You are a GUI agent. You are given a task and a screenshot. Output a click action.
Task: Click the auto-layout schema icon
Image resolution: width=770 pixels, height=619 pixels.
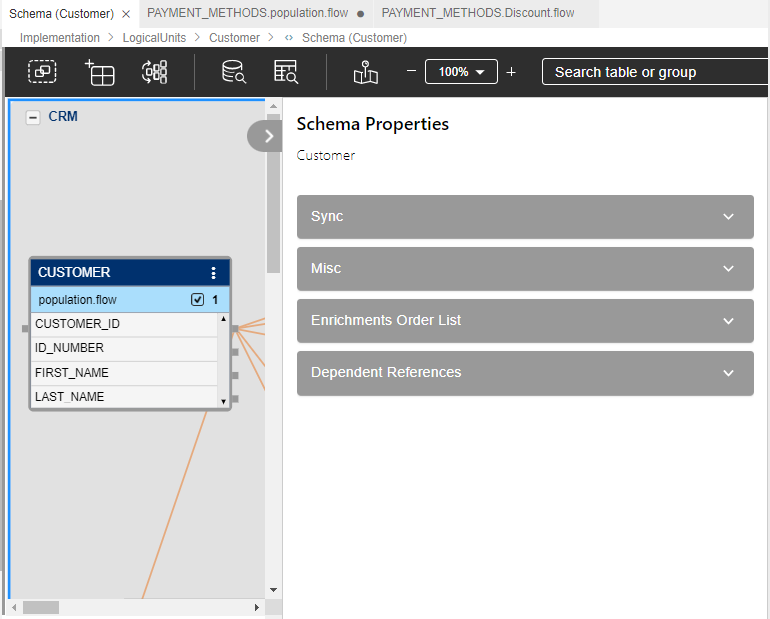coord(155,72)
